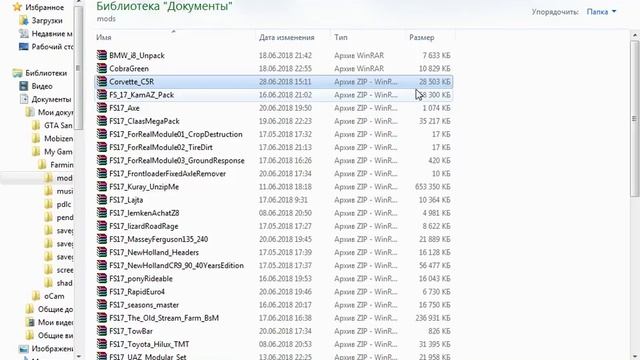640x360 pixels.
Task: Select file FS17_NewHollandCR9_90_40YearsEdition
Action: 176,265
